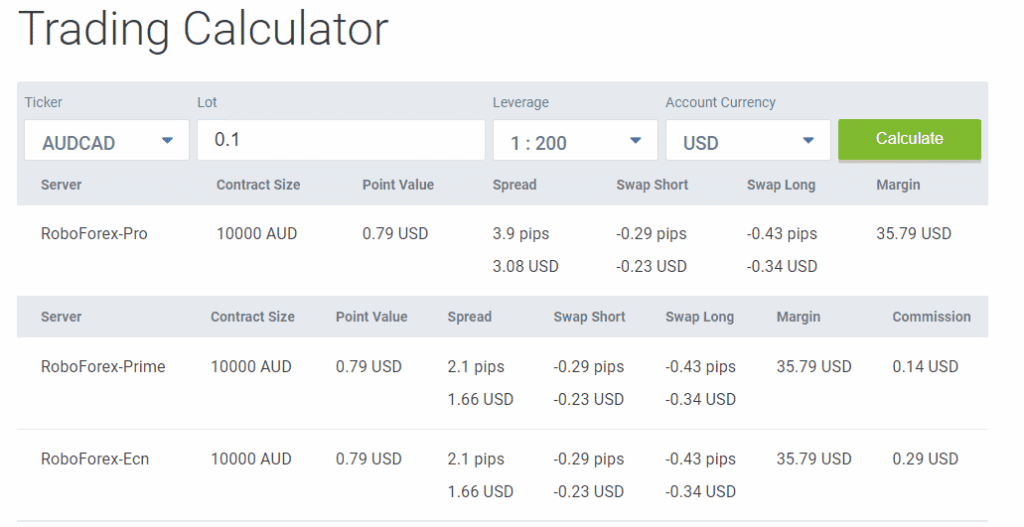Viewport: 1024px width, 527px height.
Task: Click the Spread header in the RoboForex-Pro table
Action: (514, 185)
